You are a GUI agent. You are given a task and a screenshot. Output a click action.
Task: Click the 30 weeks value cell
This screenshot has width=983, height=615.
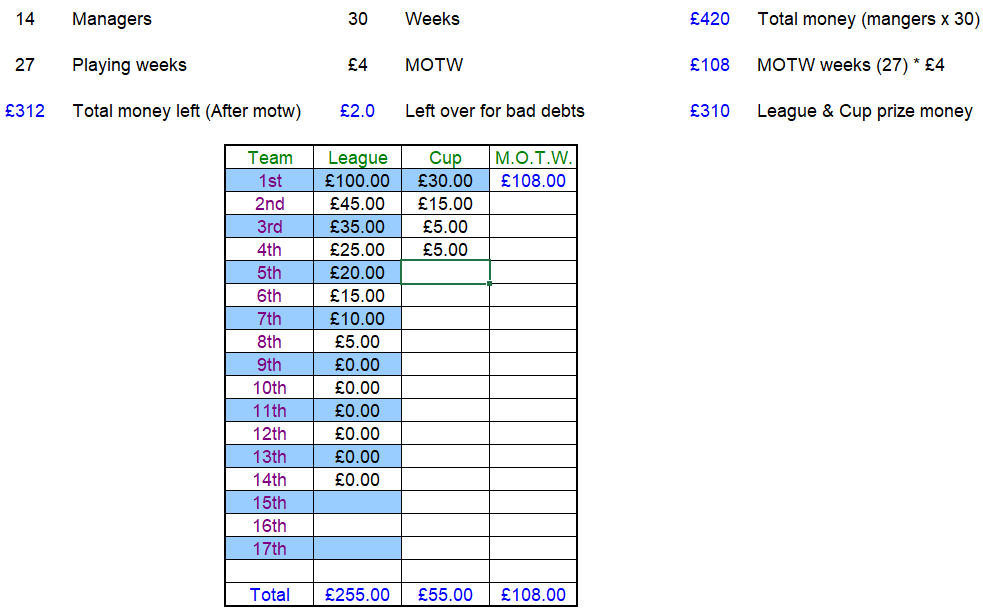[357, 19]
